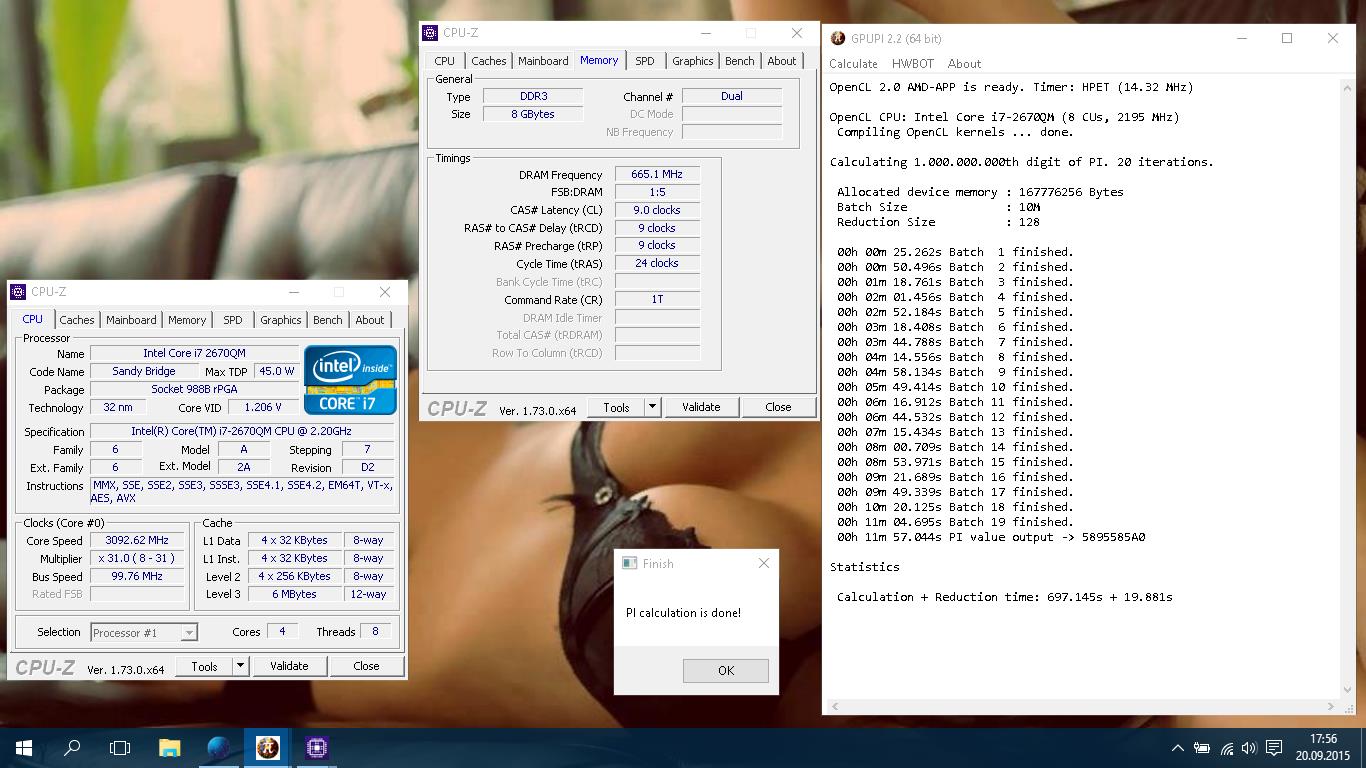Click the CPU-Z title icon in CPU window
Screen dimensions: 1366x768
tap(17, 292)
